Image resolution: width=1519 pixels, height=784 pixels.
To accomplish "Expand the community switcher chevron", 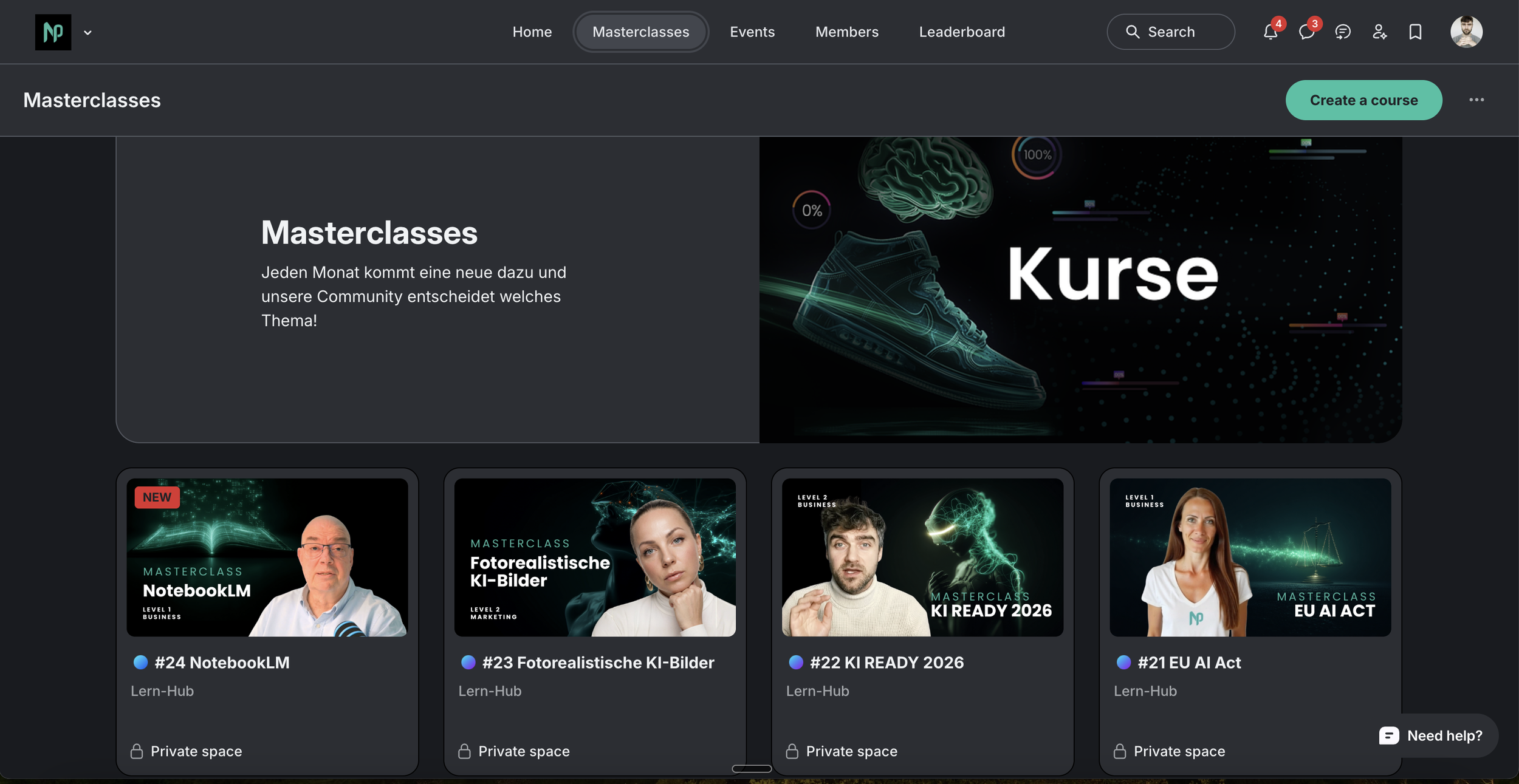I will [x=88, y=33].
